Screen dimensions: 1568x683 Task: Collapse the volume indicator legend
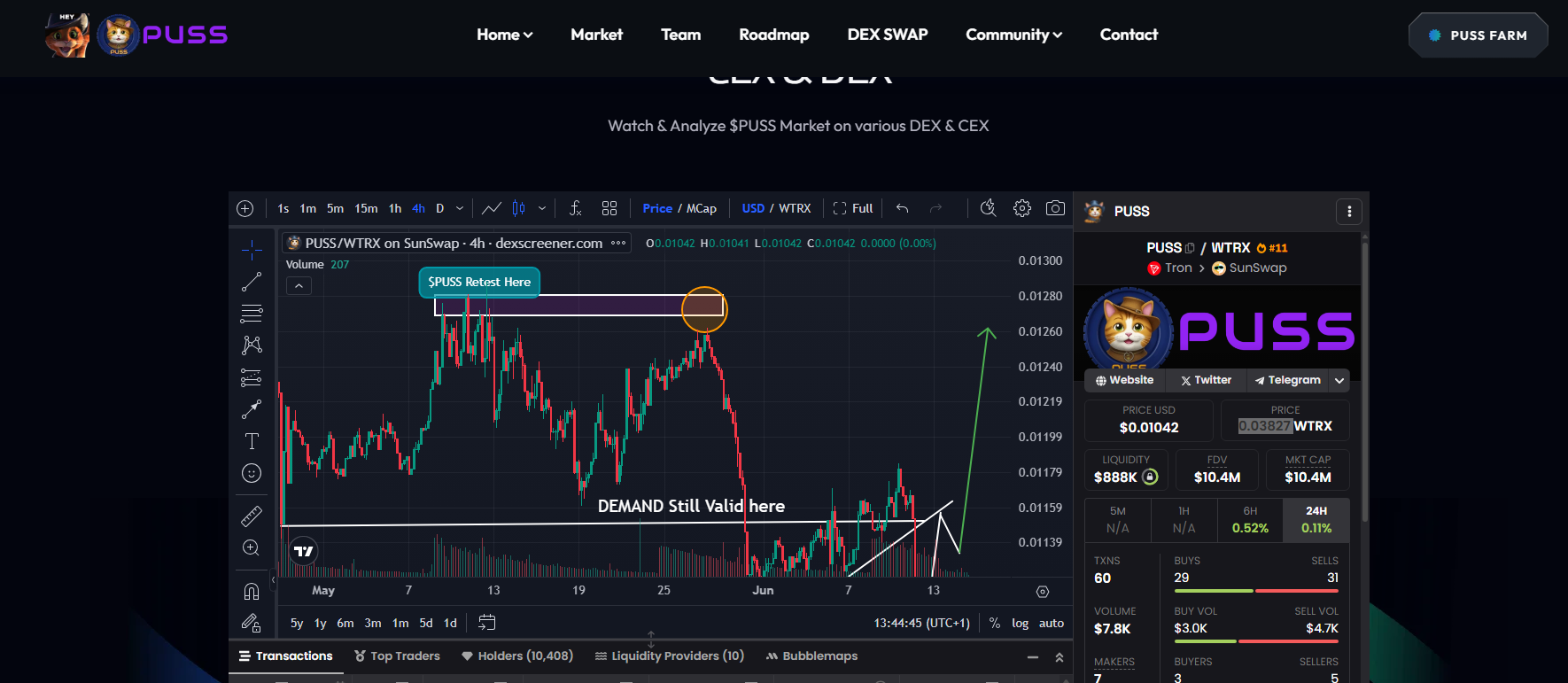coord(299,286)
